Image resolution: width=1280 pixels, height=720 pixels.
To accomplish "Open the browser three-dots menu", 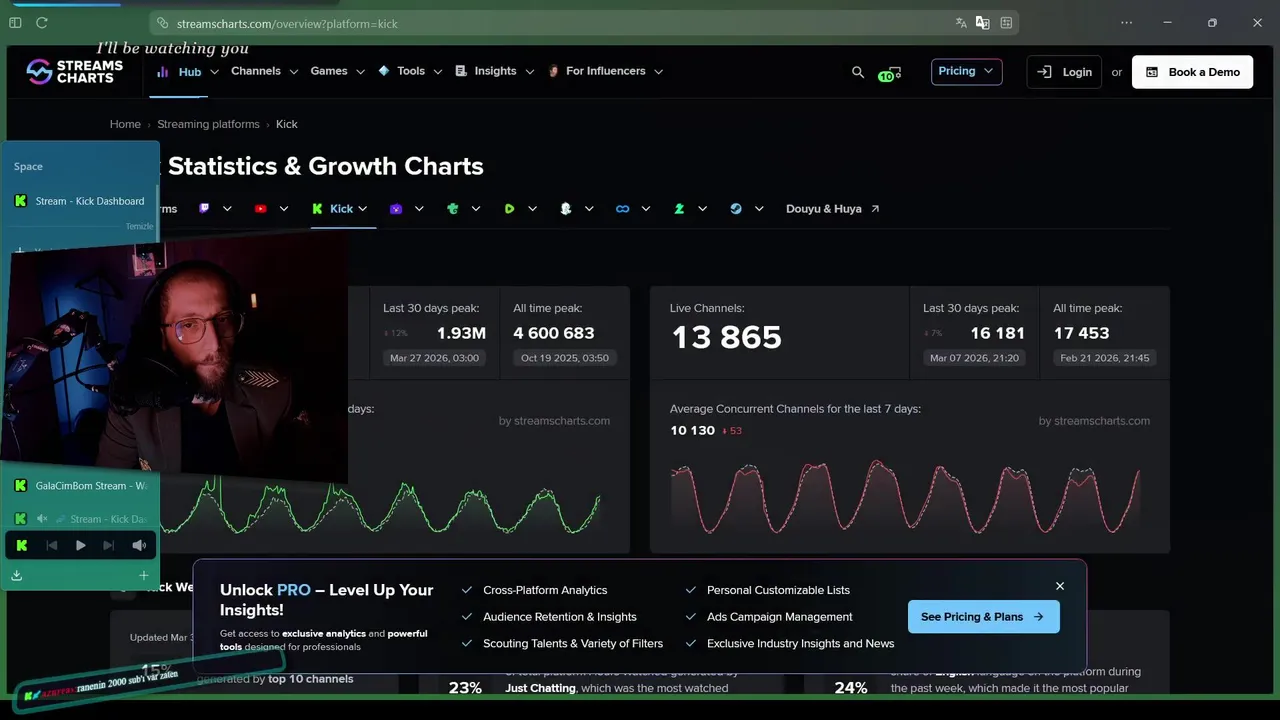I will 1127,22.
